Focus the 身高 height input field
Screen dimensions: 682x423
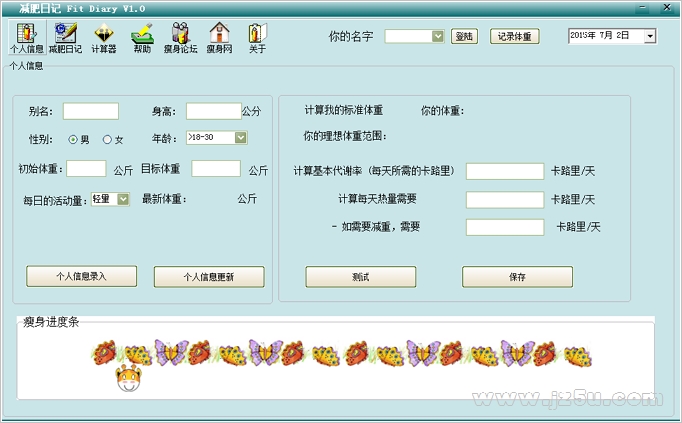tap(214, 111)
